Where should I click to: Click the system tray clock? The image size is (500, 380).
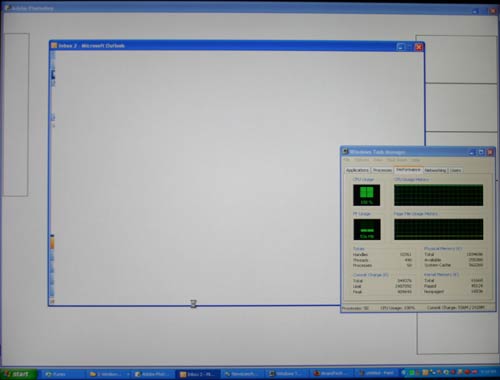tap(488, 372)
